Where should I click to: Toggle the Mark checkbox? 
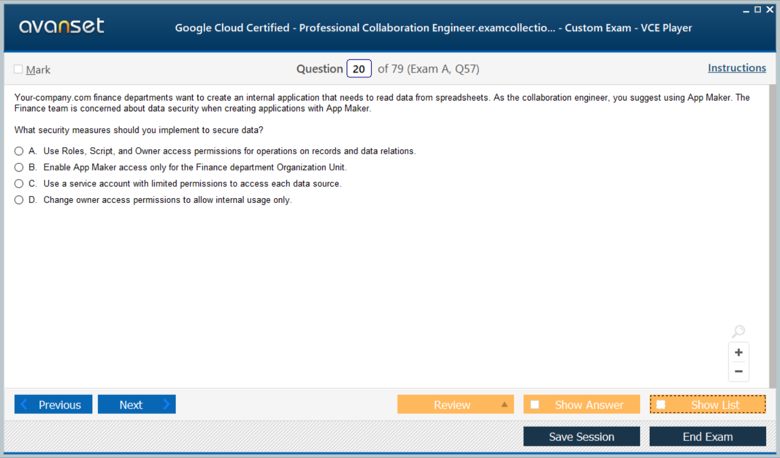(18, 69)
